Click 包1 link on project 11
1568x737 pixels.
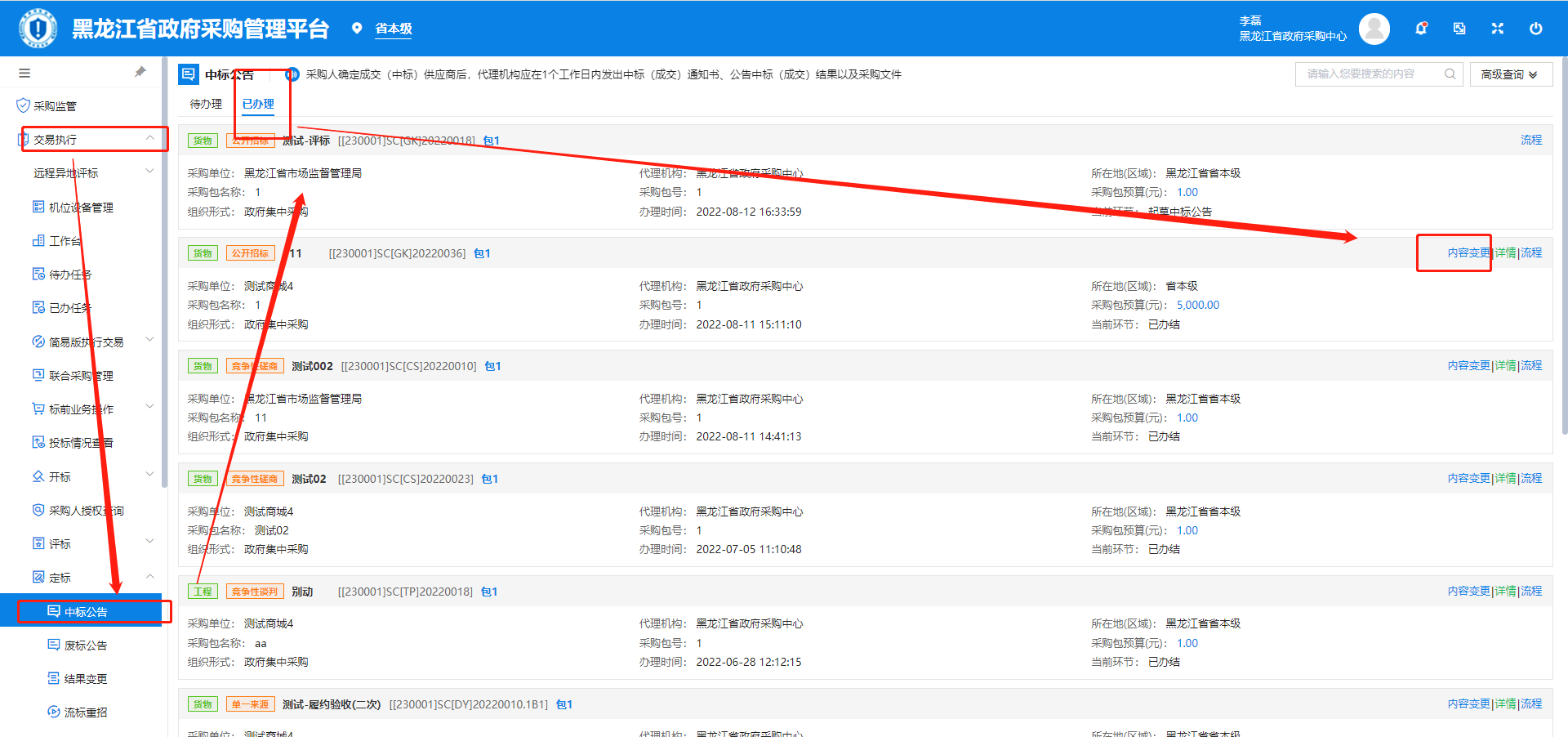point(482,253)
